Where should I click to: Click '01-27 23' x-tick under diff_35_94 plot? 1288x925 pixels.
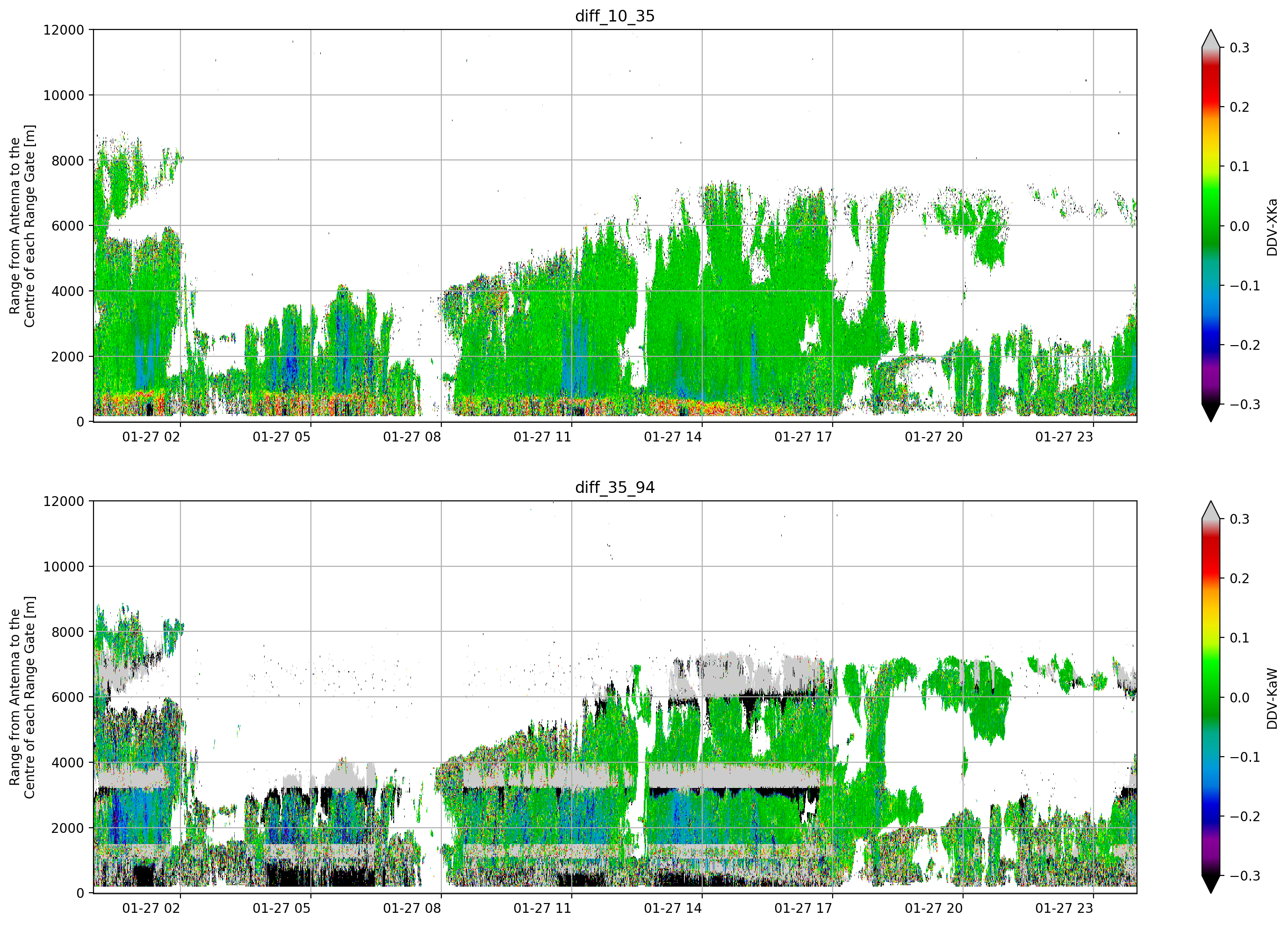pyautogui.click(x=1064, y=909)
